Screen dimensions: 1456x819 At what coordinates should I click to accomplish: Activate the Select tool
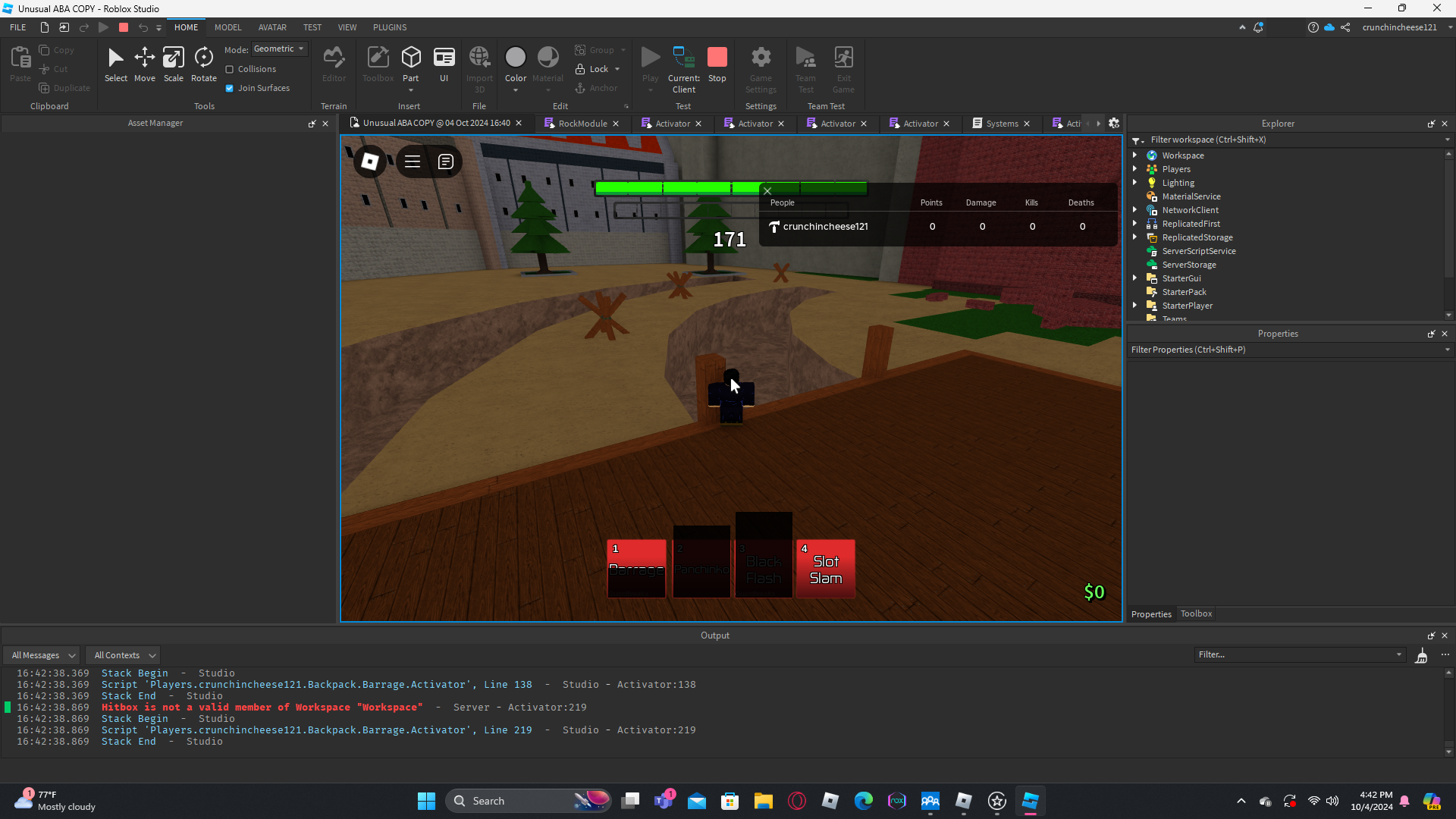click(x=116, y=64)
